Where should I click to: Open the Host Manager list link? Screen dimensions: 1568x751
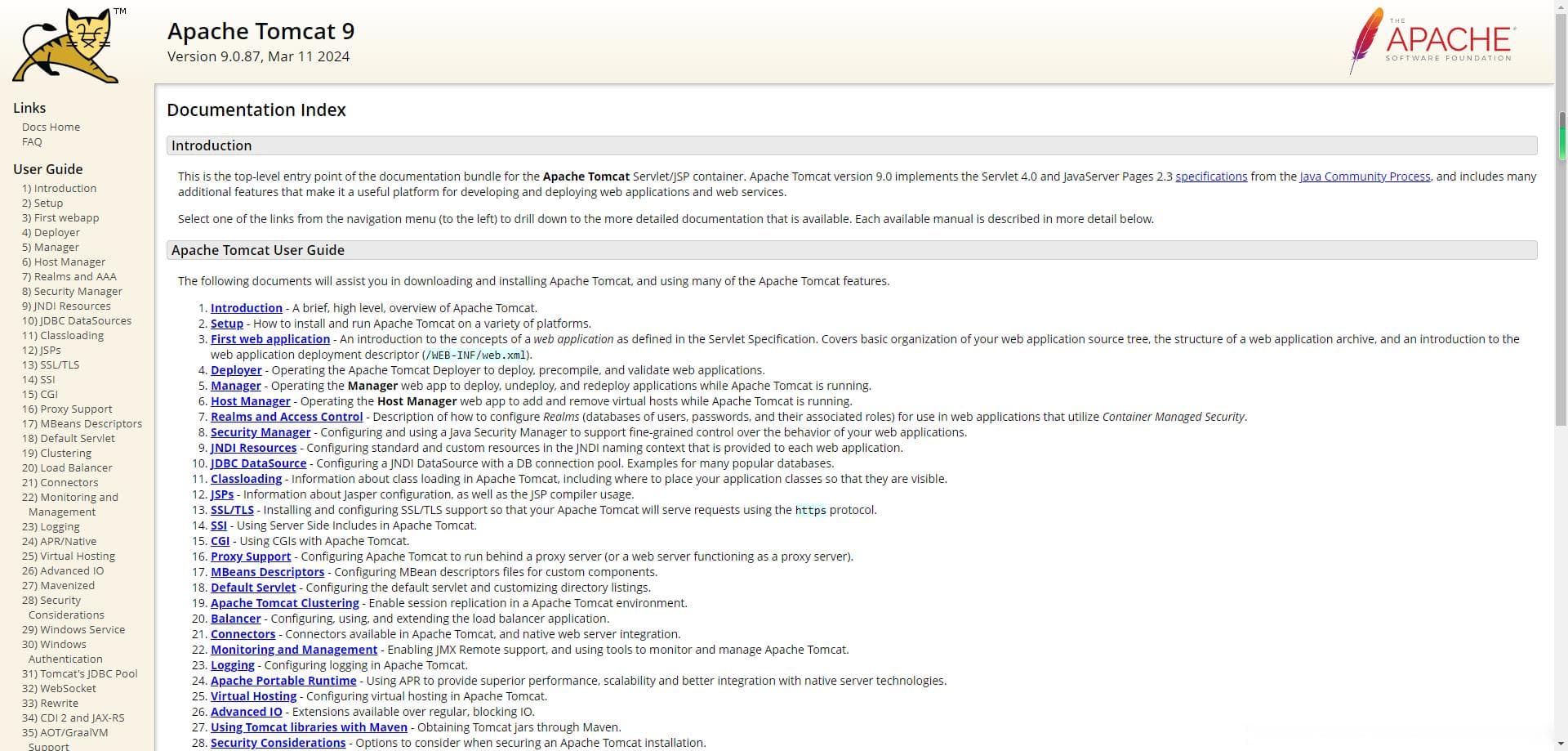click(x=251, y=401)
